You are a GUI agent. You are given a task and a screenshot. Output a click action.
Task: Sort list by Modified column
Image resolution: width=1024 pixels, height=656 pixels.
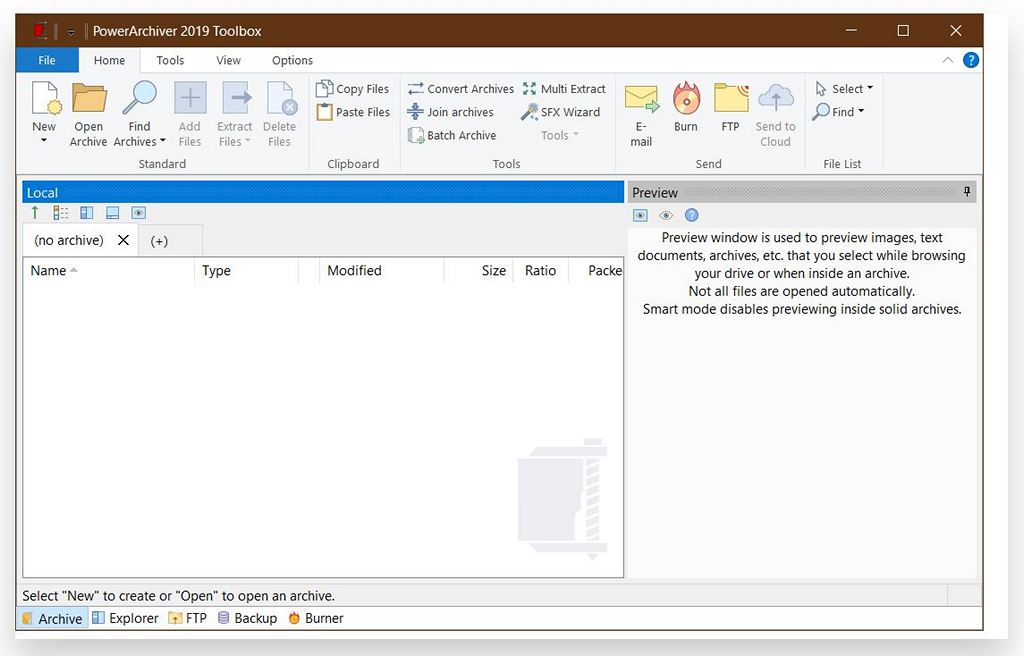click(x=381, y=271)
